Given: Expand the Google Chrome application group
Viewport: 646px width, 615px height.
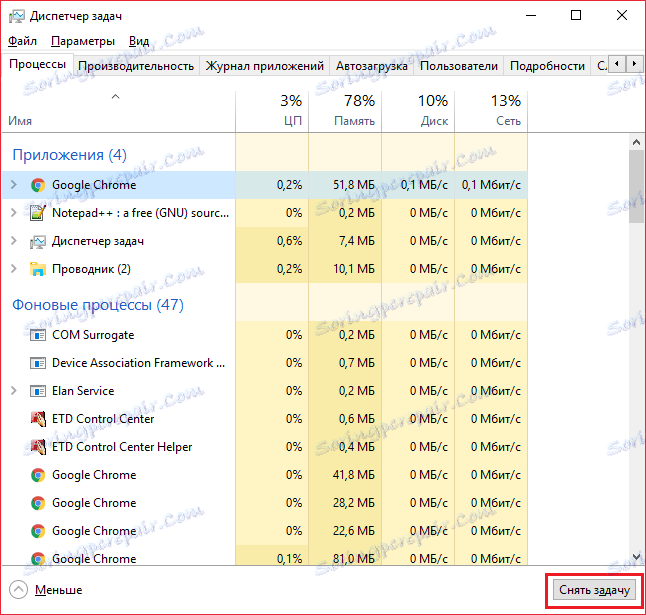Looking at the screenshot, I should (13, 185).
